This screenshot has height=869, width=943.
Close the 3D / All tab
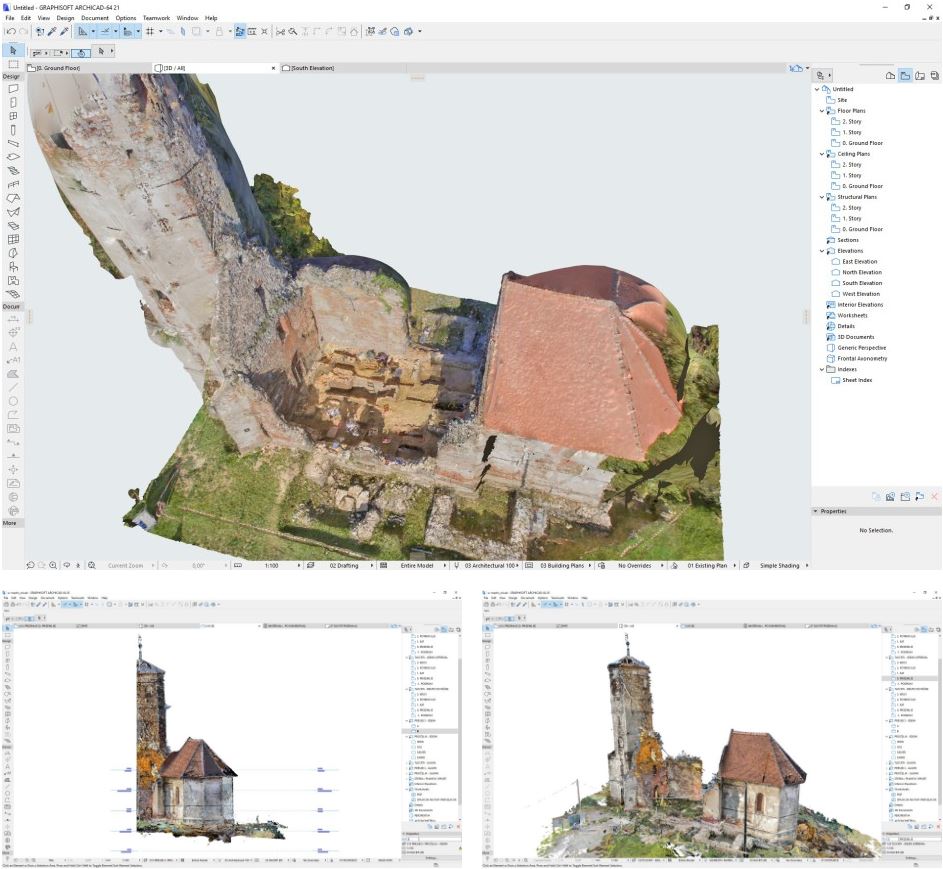coord(274,68)
